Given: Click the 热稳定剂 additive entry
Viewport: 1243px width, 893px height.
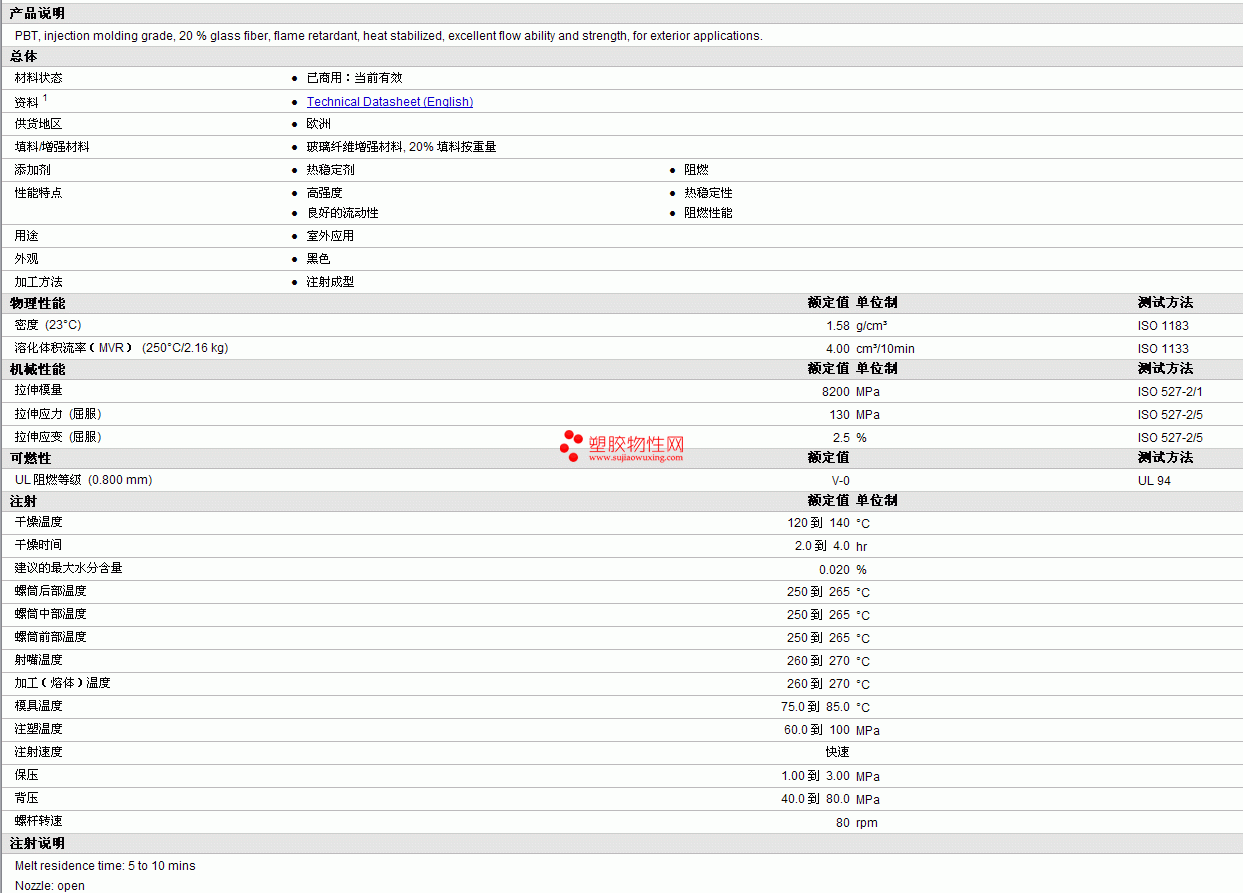Looking at the screenshot, I should [x=330, y=170].
